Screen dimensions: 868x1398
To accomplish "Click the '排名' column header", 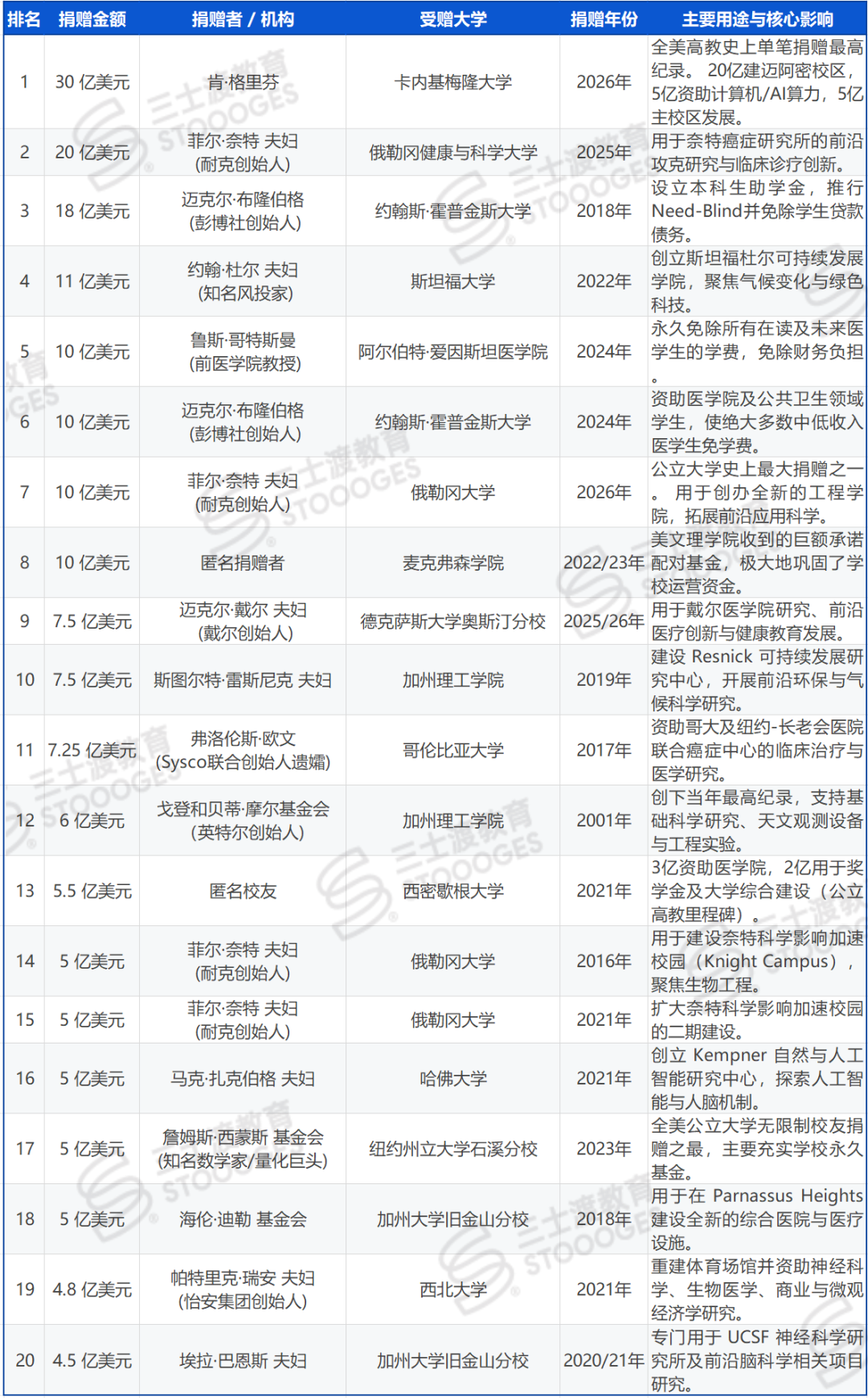I will (x=24, y=19).
